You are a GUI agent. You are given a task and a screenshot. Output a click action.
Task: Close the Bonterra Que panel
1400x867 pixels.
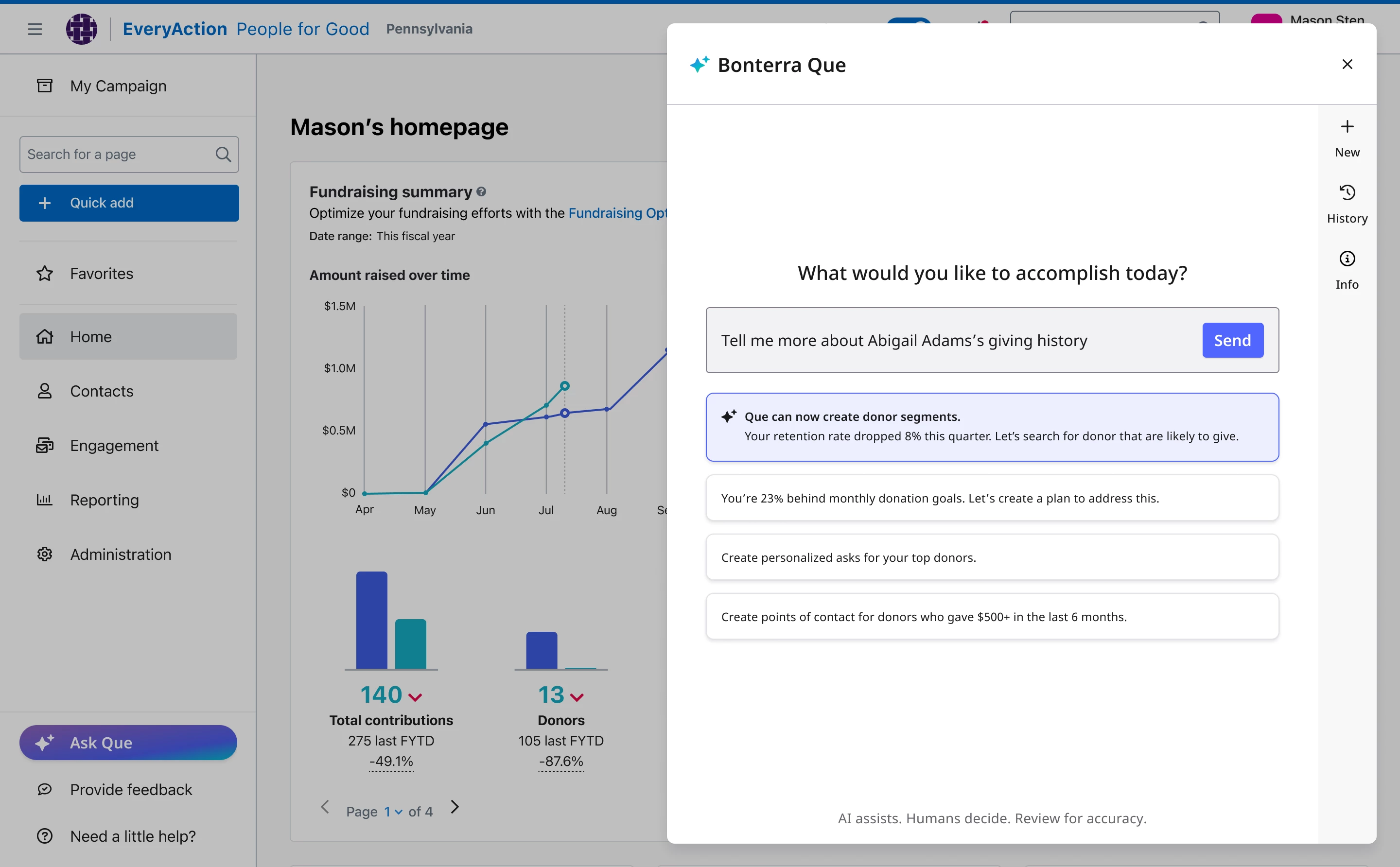tap(1347, 64)
